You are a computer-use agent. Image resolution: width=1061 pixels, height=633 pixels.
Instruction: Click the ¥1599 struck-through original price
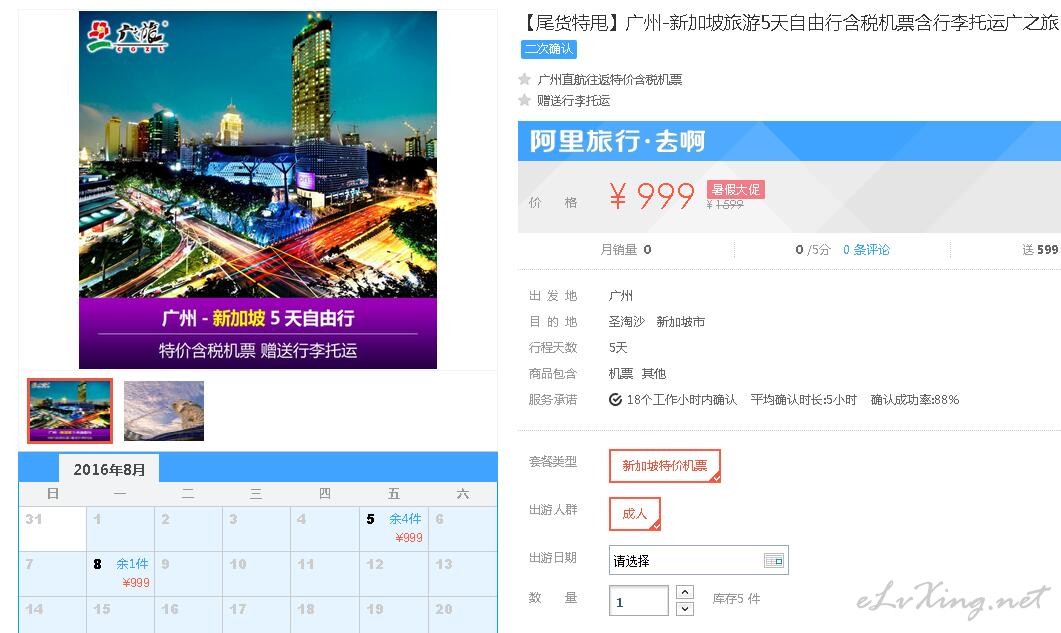tap(725, 204)
